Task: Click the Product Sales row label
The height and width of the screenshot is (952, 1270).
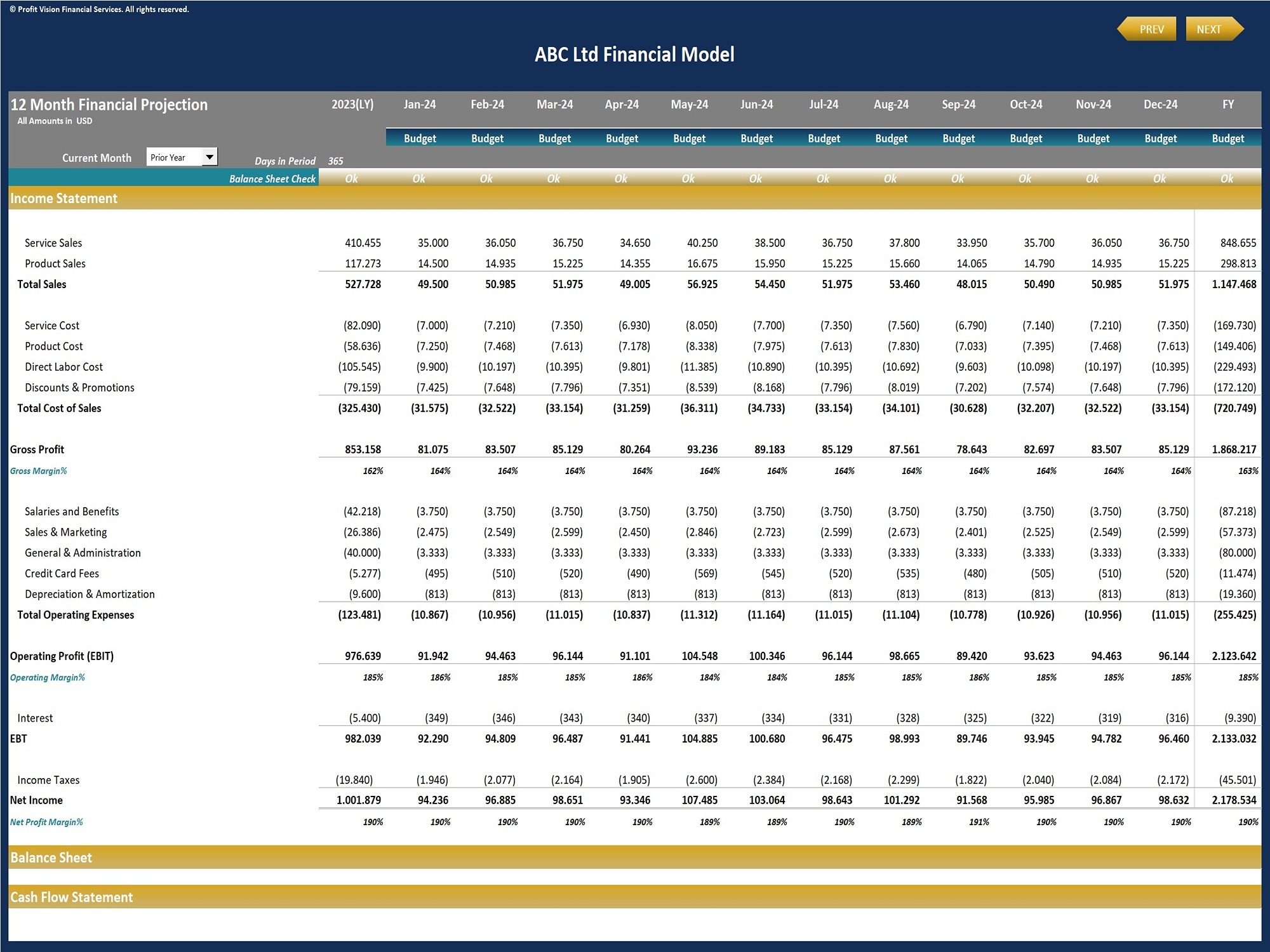Action: [x=55, y=263]
